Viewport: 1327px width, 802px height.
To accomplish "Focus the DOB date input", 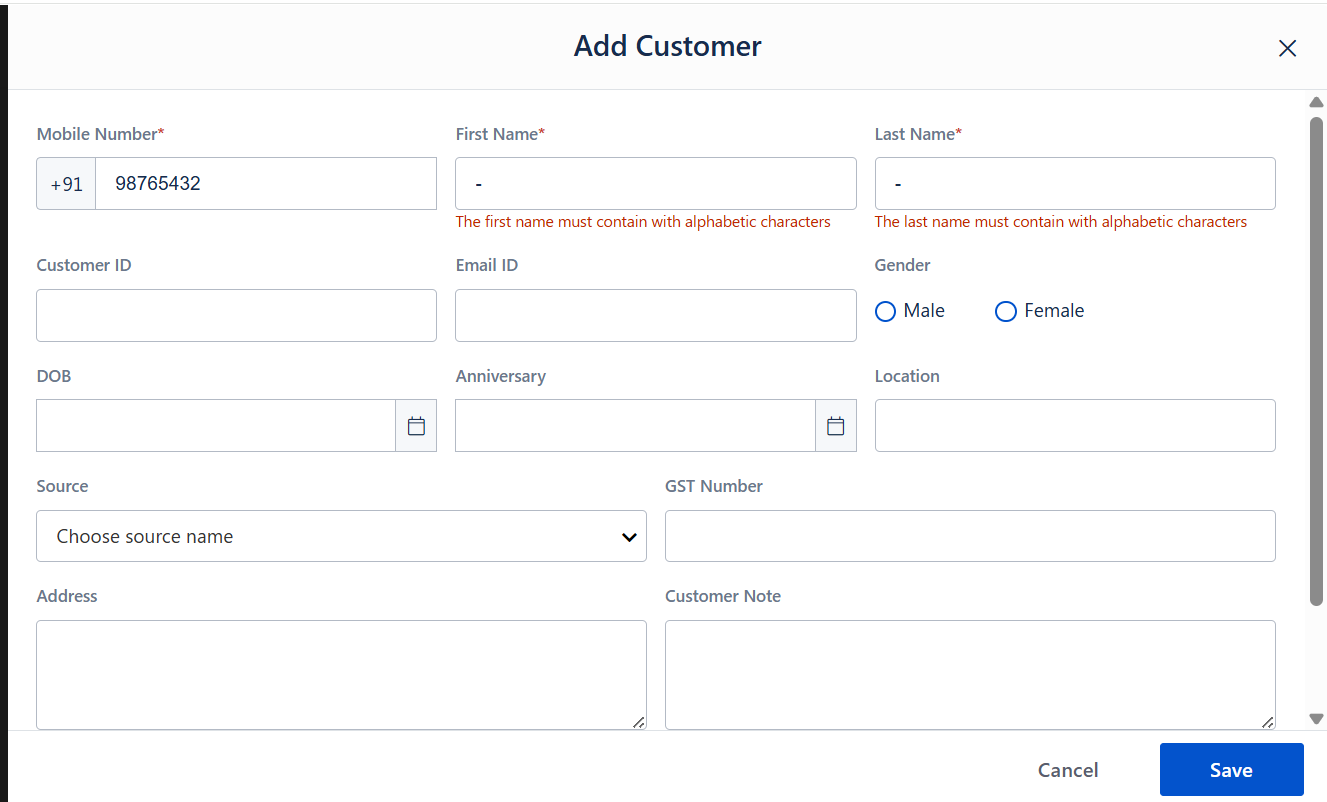I will pos(216,426).
